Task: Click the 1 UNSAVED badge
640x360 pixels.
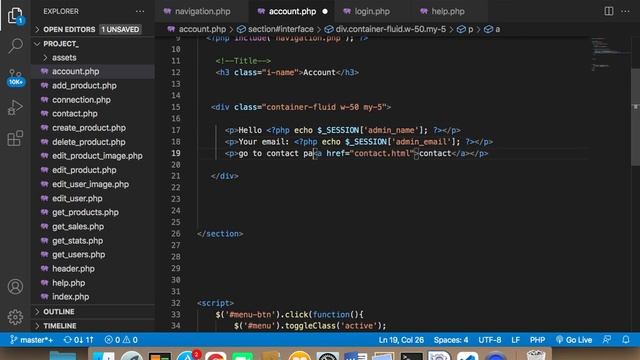Action: pos(120,29)
